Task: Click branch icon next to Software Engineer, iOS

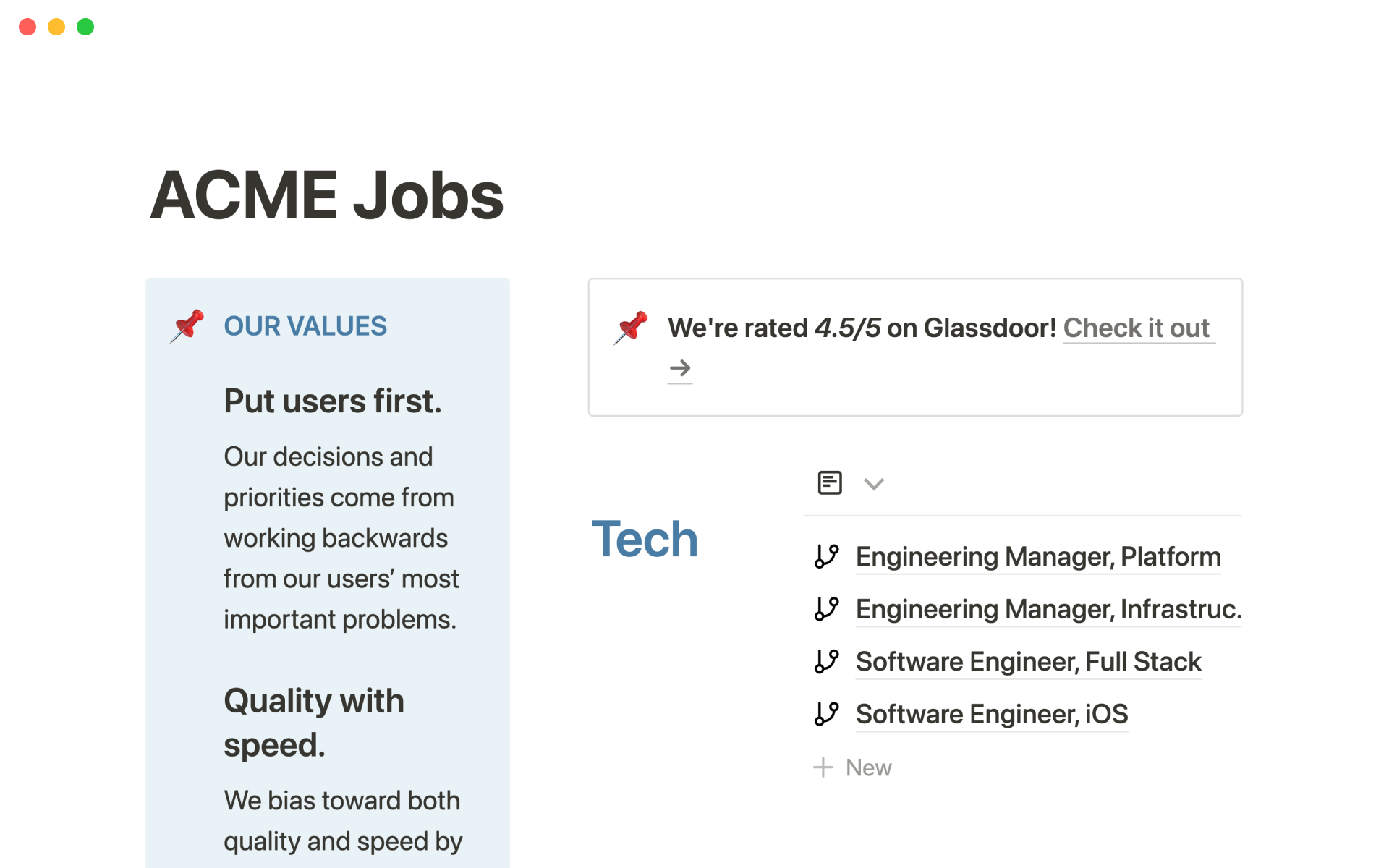Action: [x=826, y=714]
